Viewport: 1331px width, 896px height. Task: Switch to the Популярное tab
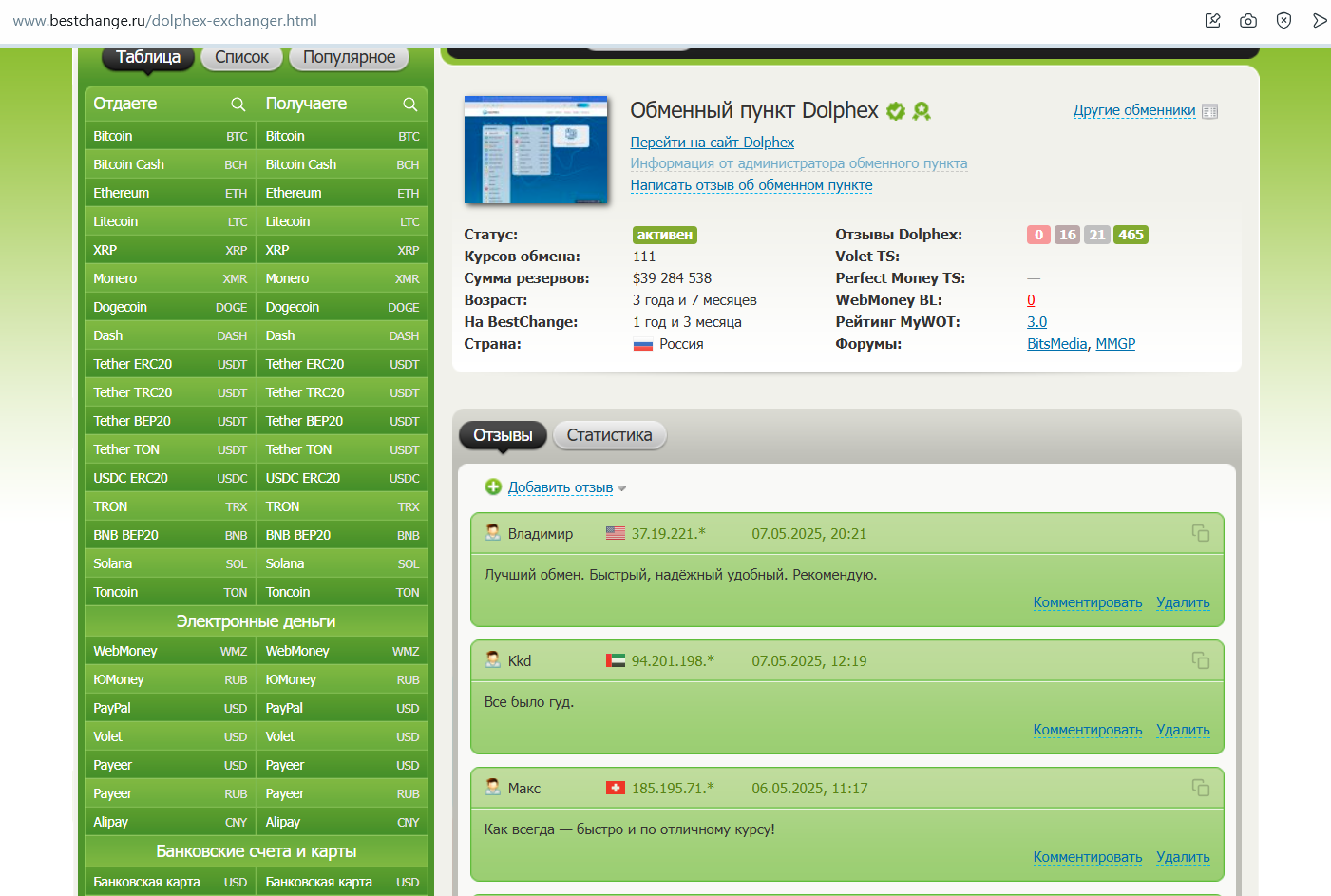point(349,57)
